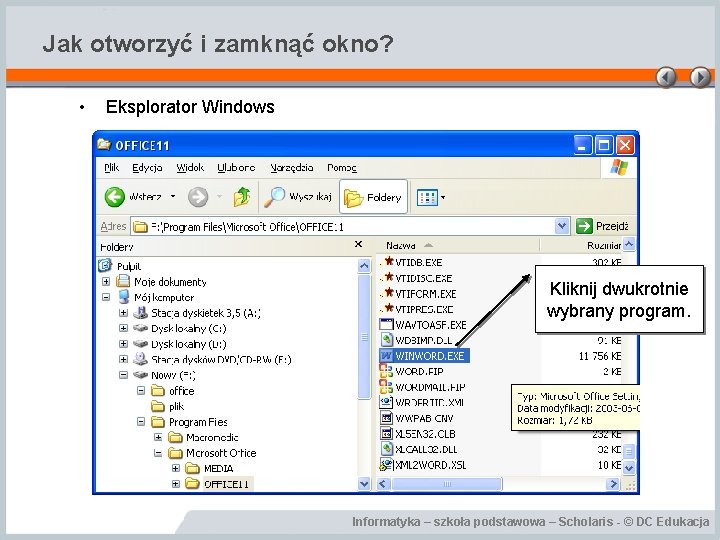This screenshot has width=720, height=540.
Task: Select the WWPAB.CNV file icon
Action: coord(386,418)
